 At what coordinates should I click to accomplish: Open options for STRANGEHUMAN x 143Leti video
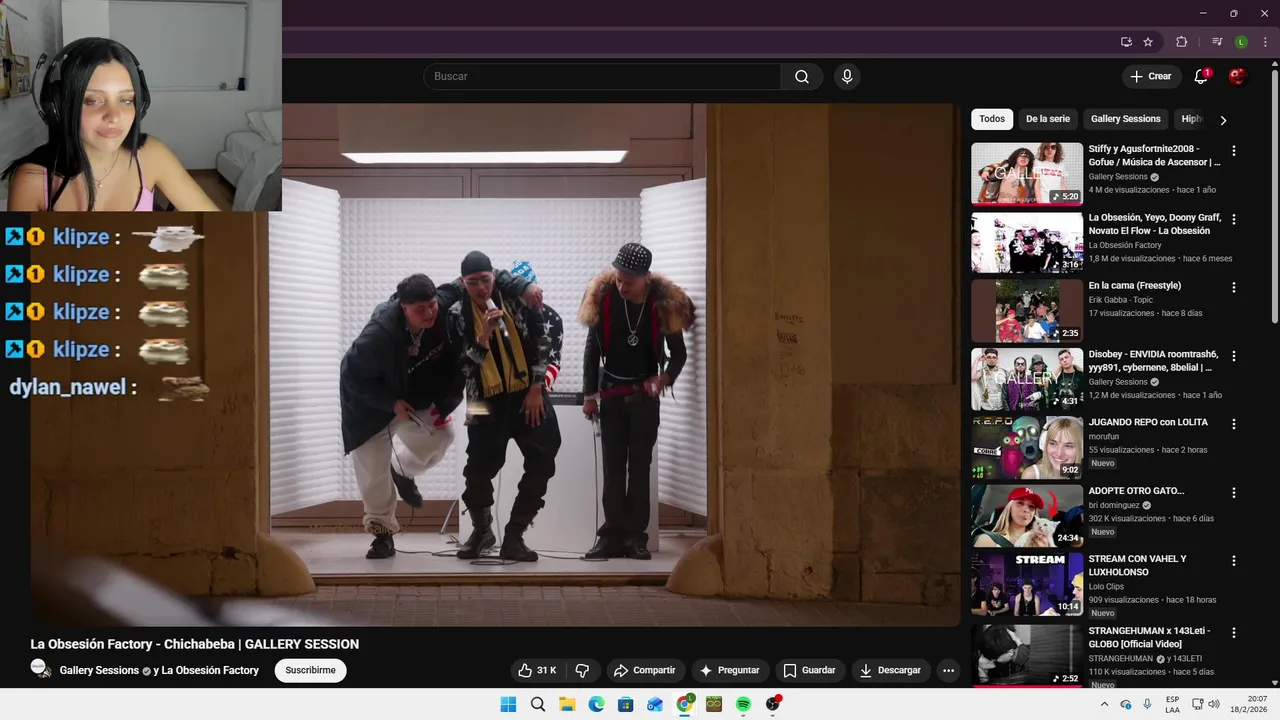(1233, 633)
